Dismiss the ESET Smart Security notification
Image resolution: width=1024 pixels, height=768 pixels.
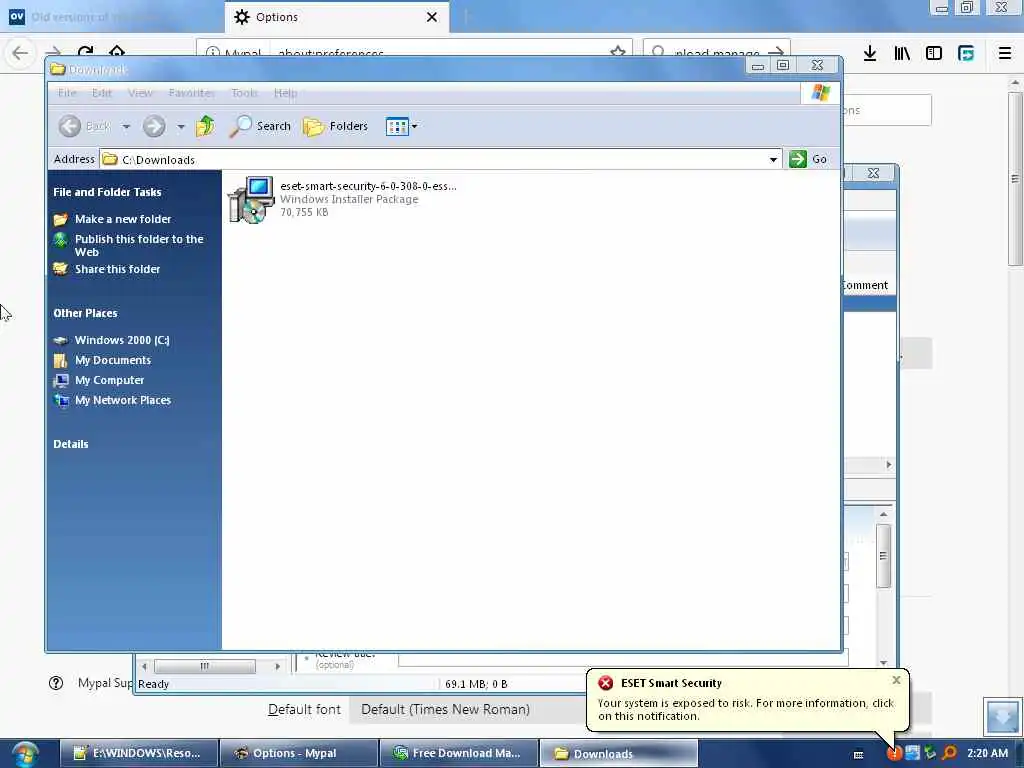point(897,680)
